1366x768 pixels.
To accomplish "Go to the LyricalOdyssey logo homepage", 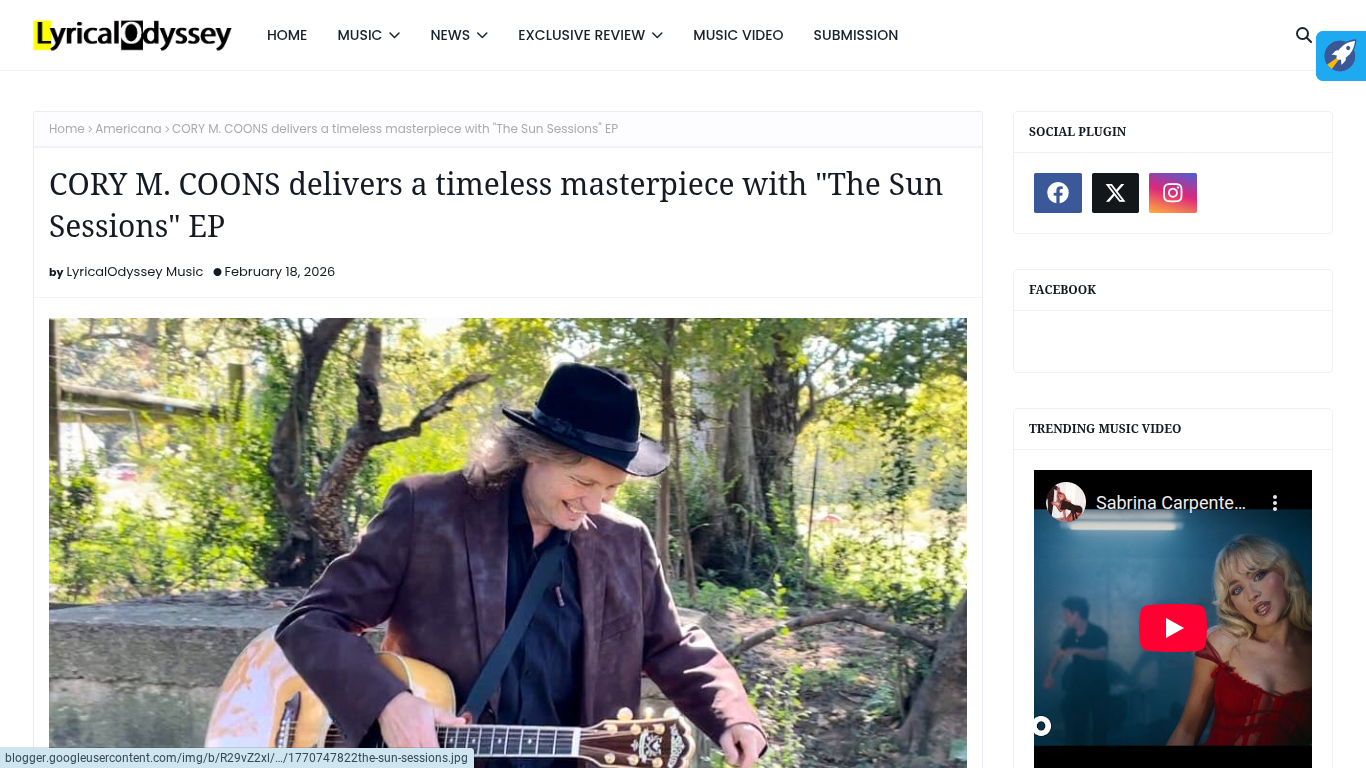I will coord(132,35).
